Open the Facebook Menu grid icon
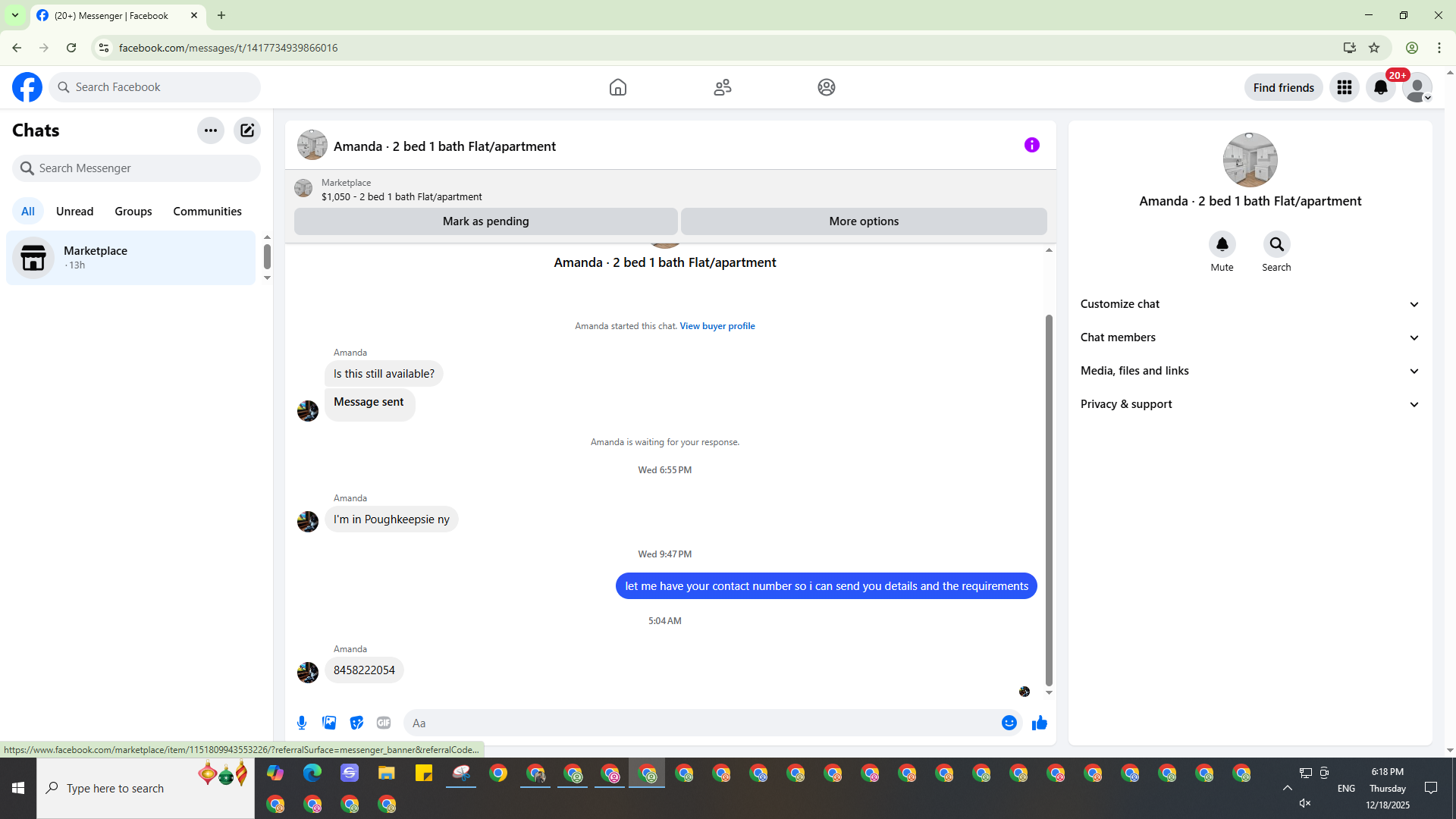Screen dimensions: 1456x819 tap(1345, 87)
